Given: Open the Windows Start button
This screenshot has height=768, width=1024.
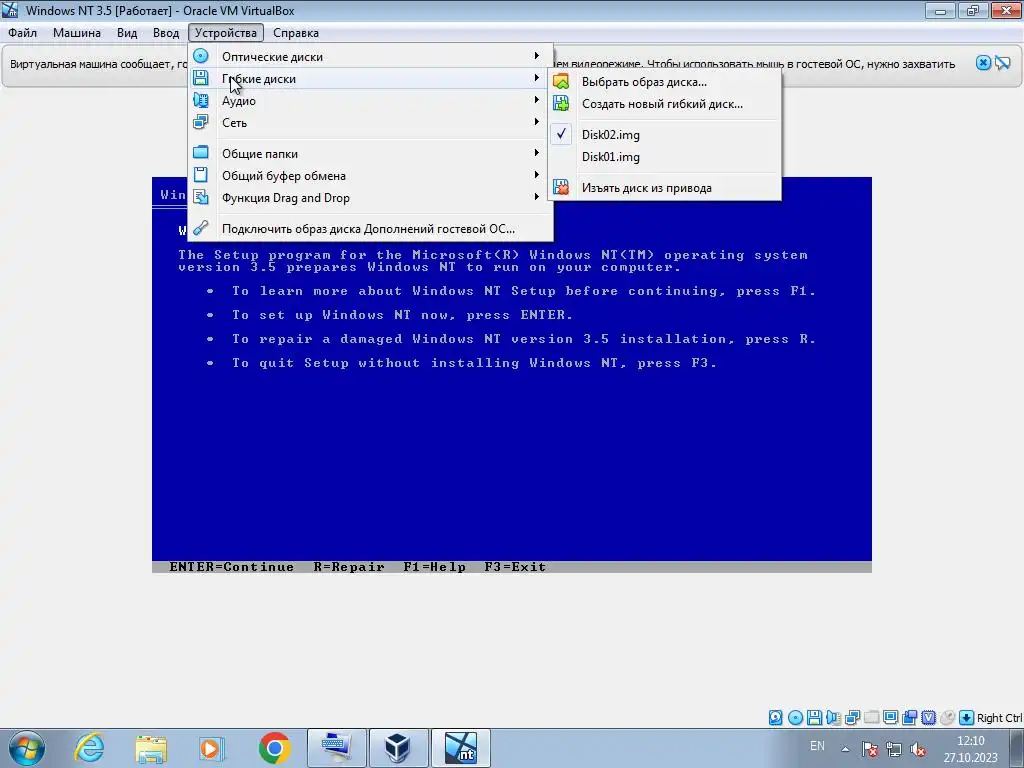Looking at the screenshot, I should pos(27,748).
